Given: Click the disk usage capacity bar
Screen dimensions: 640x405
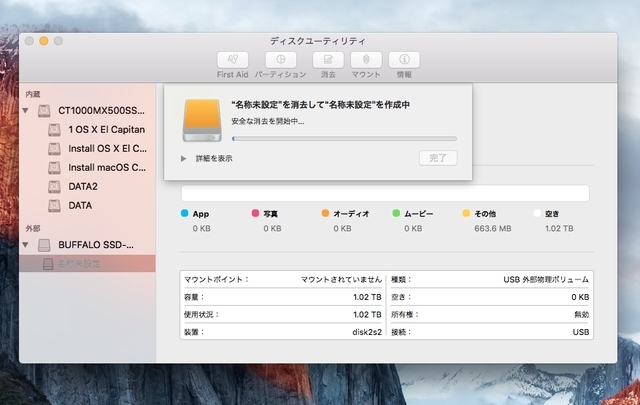Looking at the screenshot, I should click(385, 193).
